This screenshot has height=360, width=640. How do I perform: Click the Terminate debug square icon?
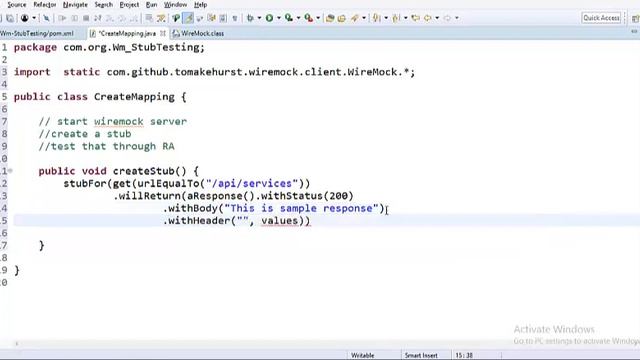pos(86,18)
